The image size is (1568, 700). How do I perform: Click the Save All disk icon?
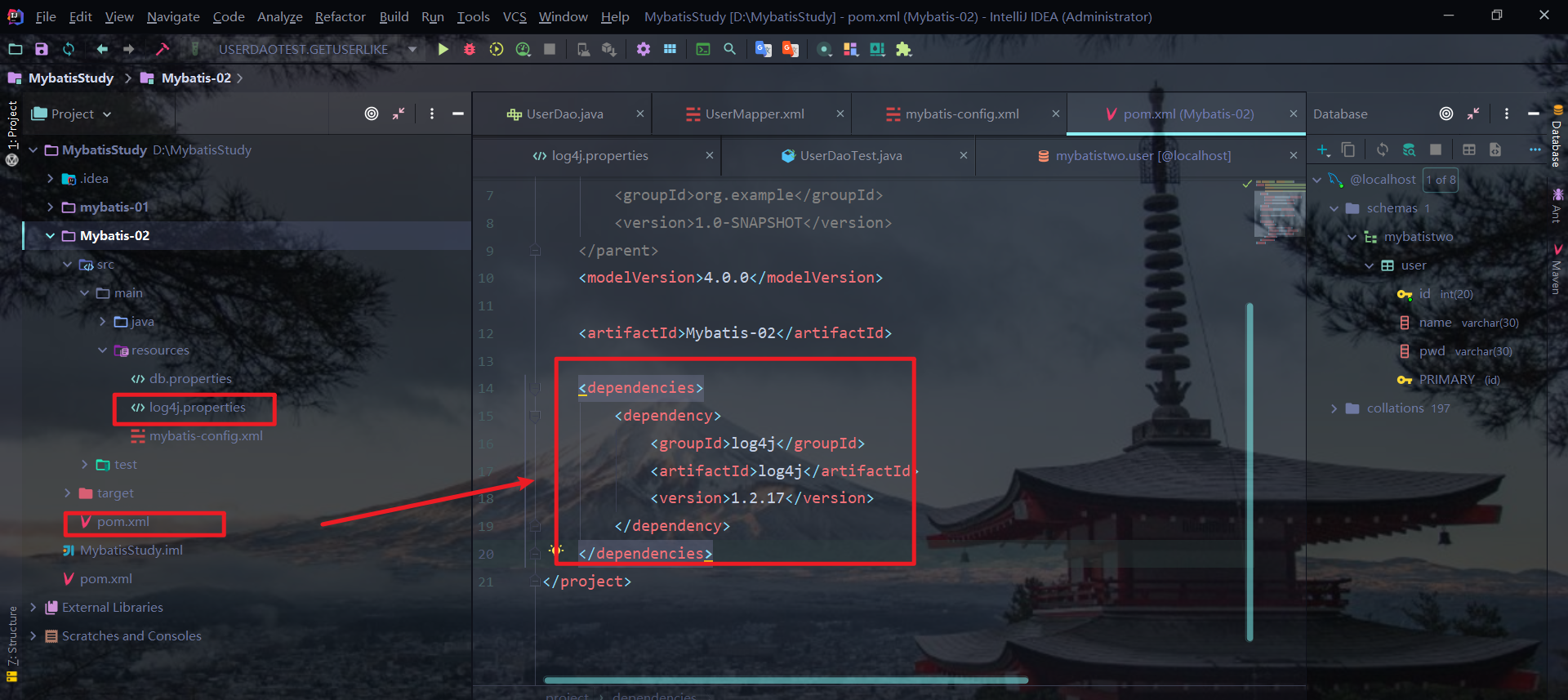(42, 49)
